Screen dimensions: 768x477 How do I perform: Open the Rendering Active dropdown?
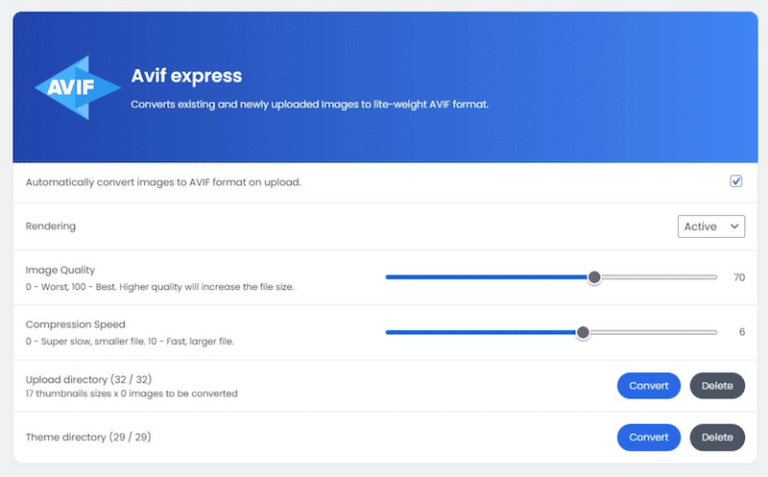pyautogui.click(x=711, y=226)
